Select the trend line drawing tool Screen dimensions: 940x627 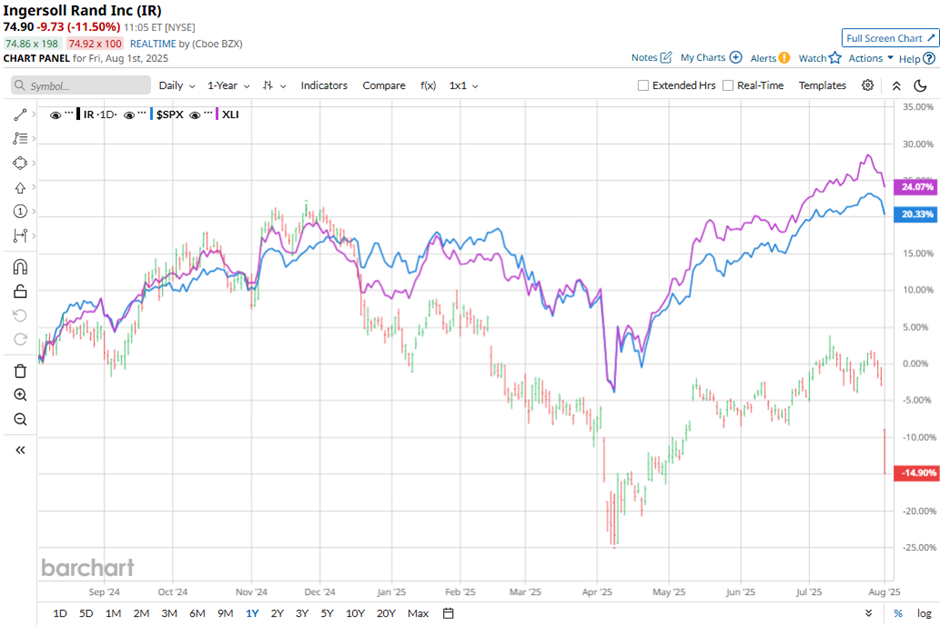pyautogui.click(x=20, y=114)
